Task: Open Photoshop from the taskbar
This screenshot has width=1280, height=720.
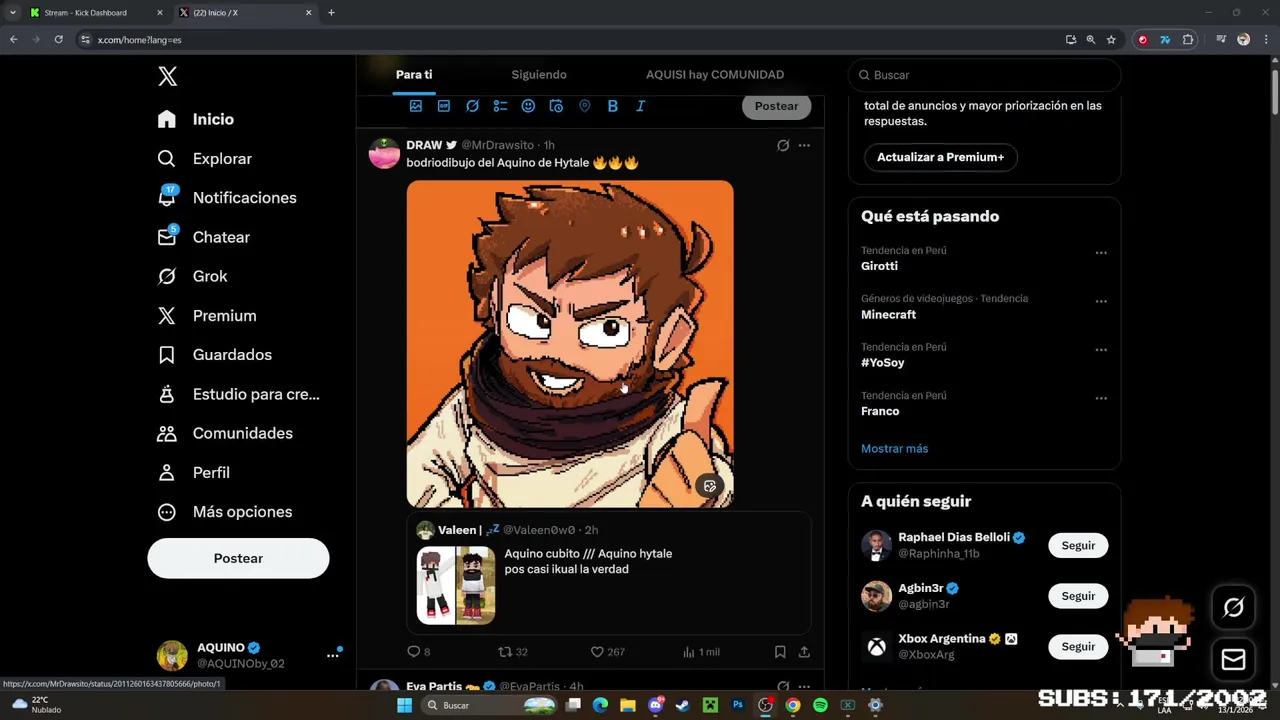Action: tap(738, 705)
